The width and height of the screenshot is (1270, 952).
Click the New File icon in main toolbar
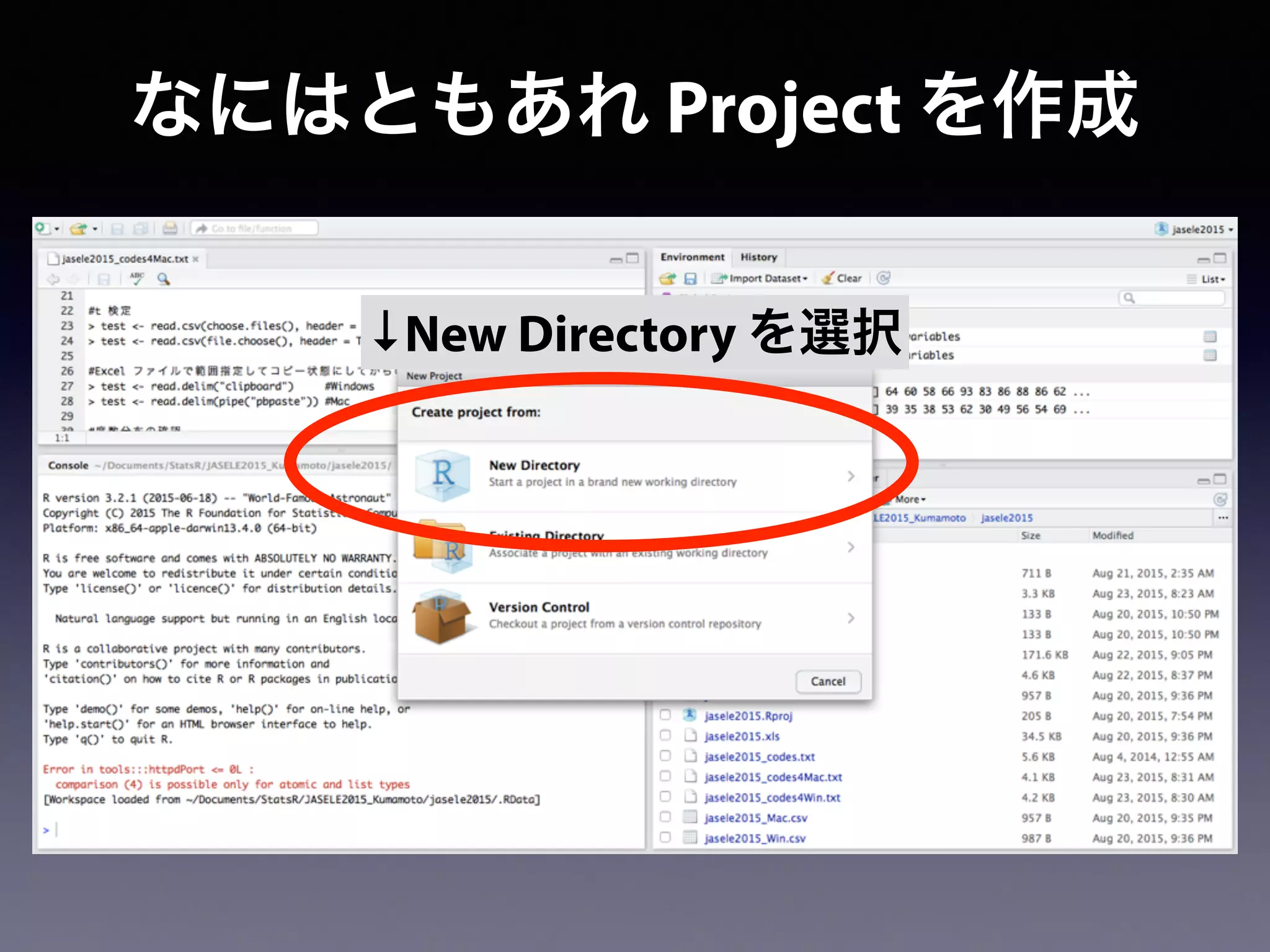click(43, 229)
